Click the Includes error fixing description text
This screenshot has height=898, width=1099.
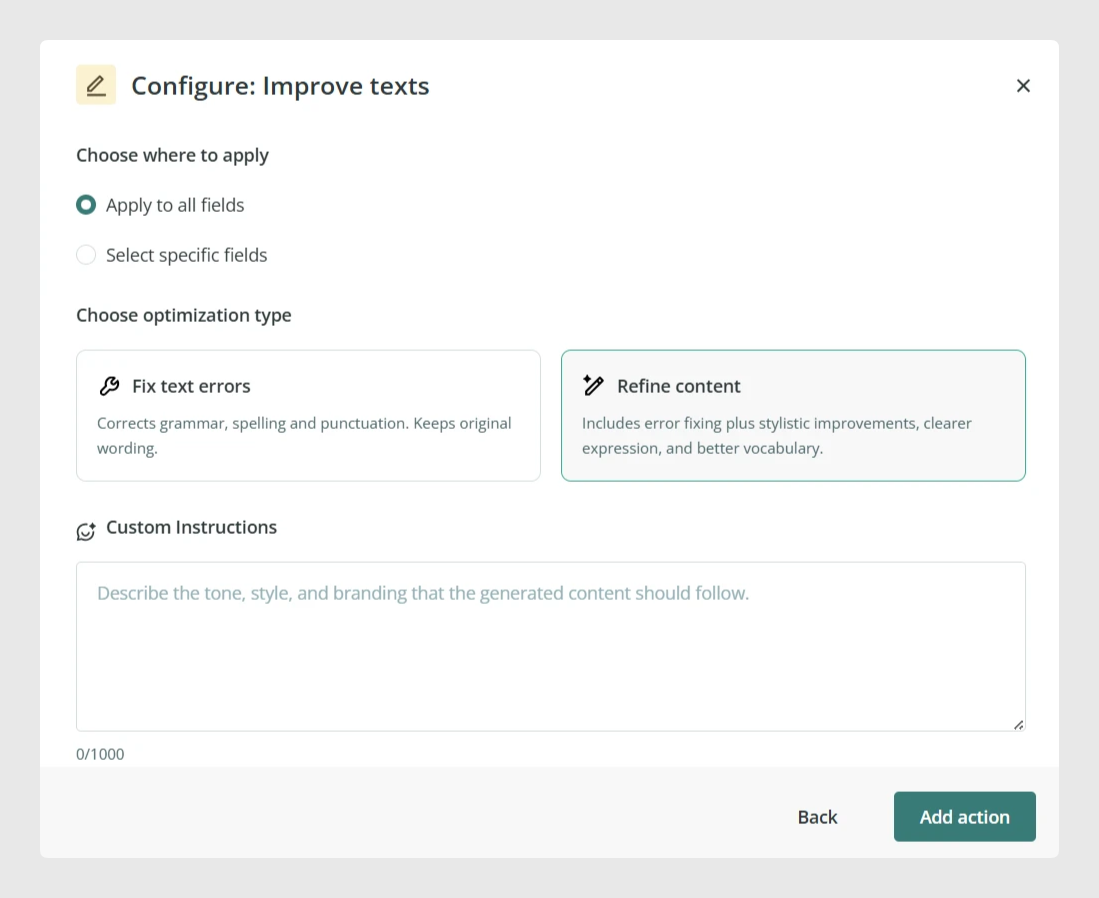pos(777,435)
